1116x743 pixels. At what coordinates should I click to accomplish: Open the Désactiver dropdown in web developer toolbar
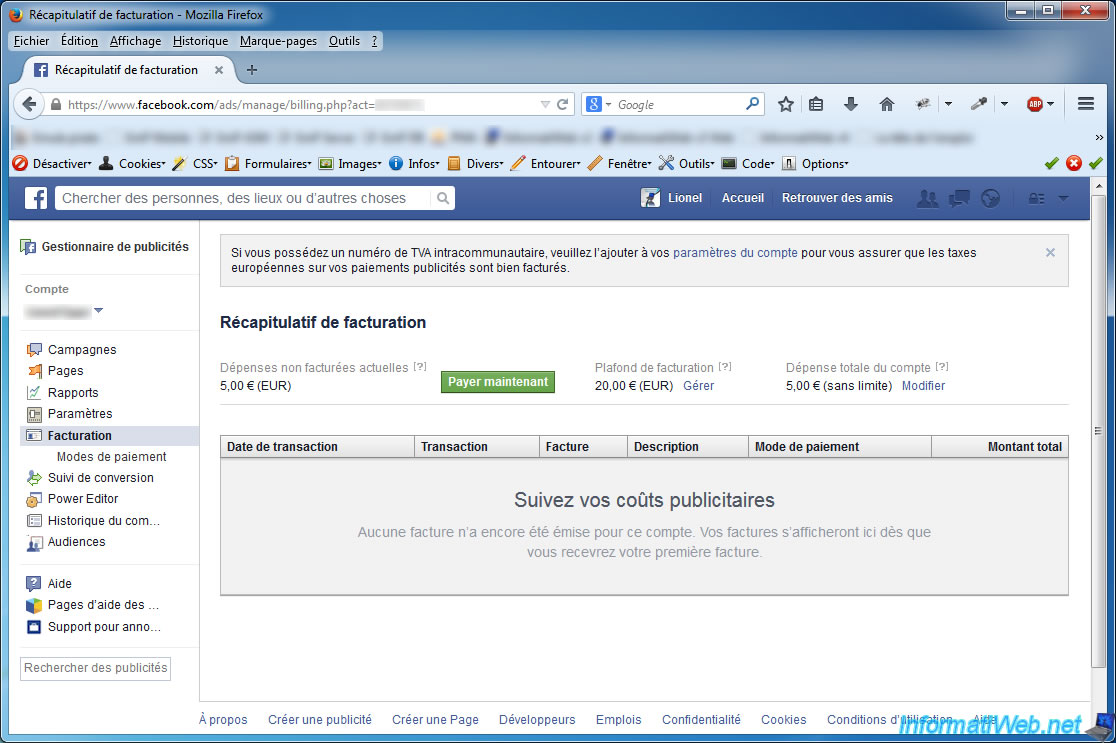point(52,164)
